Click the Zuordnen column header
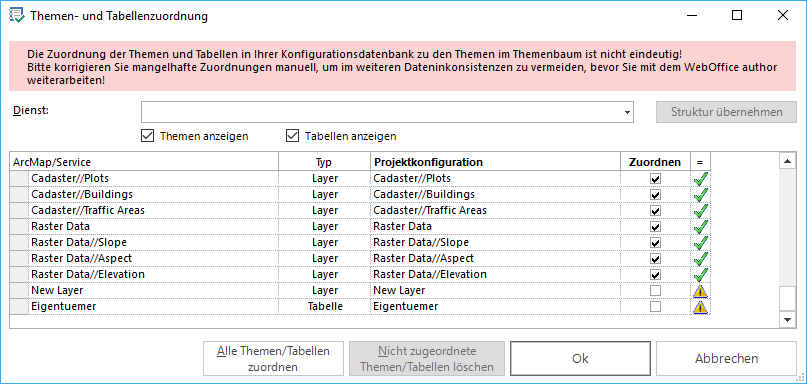807x384 pixels. click(x=655, y=162)
